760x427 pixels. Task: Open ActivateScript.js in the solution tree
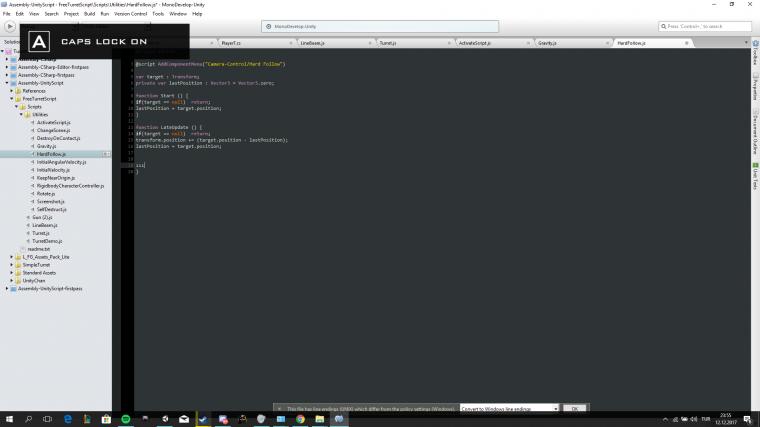tap(53, 123)
